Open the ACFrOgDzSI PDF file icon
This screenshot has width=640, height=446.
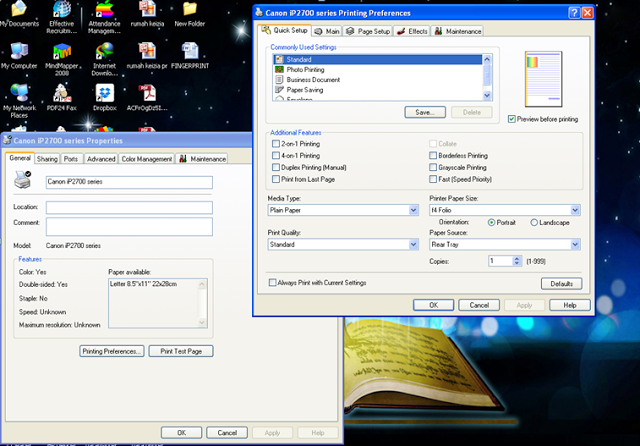coord(147,98)
